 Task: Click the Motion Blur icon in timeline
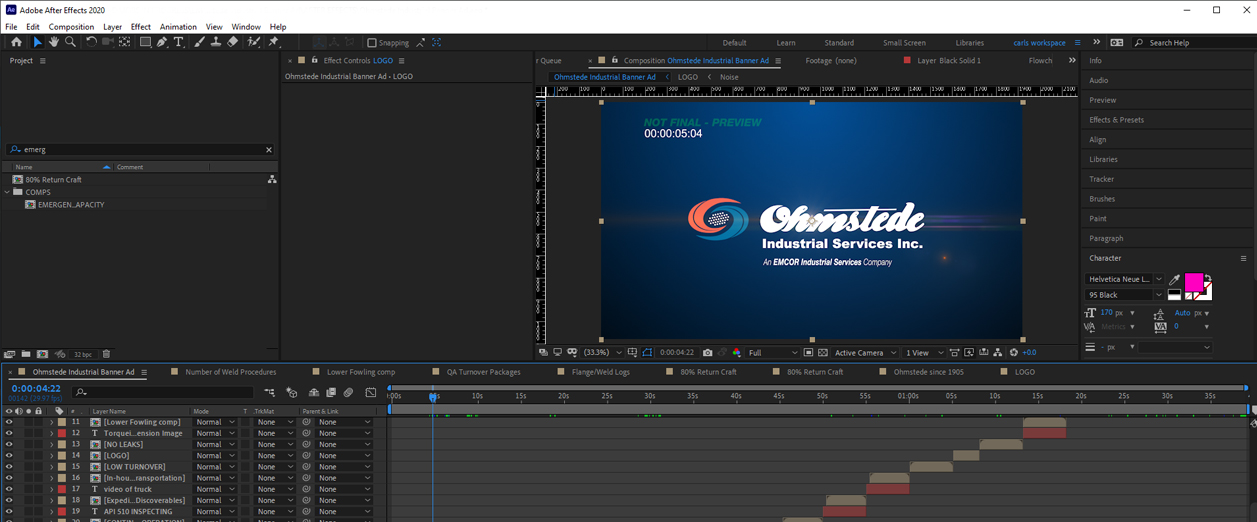[348, 392]
